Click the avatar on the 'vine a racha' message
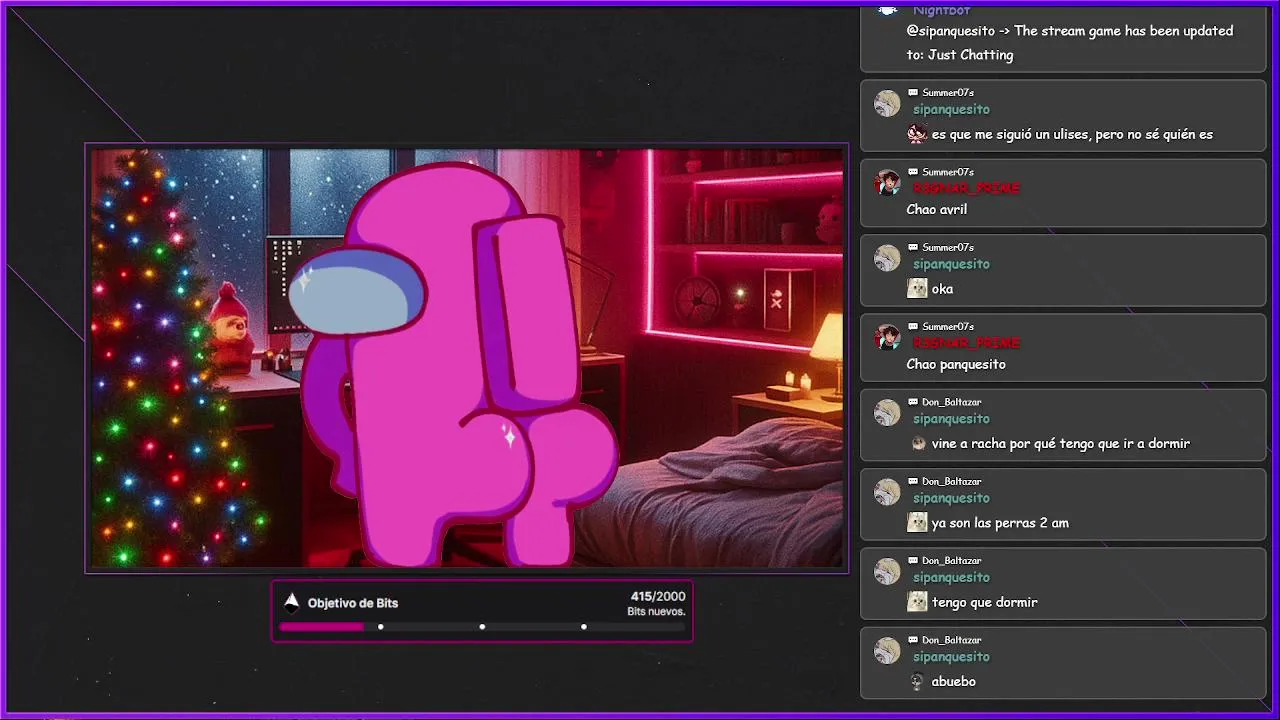 [887, 413]
